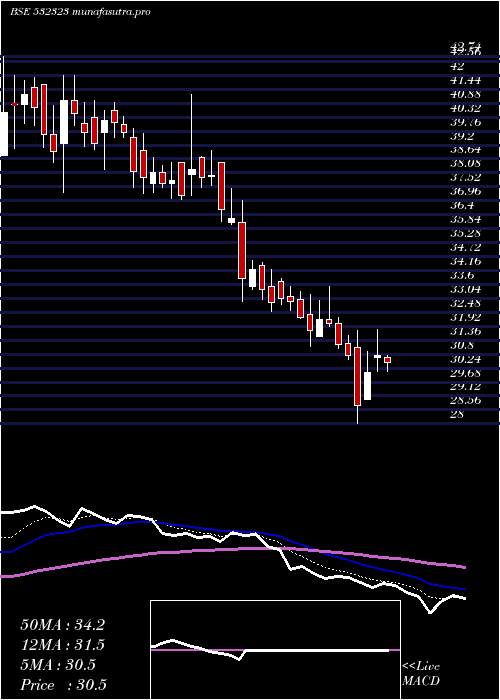Screen dimensions: 500x700
Task: Click the last red candlestick on the right
Action: [388, 360]
